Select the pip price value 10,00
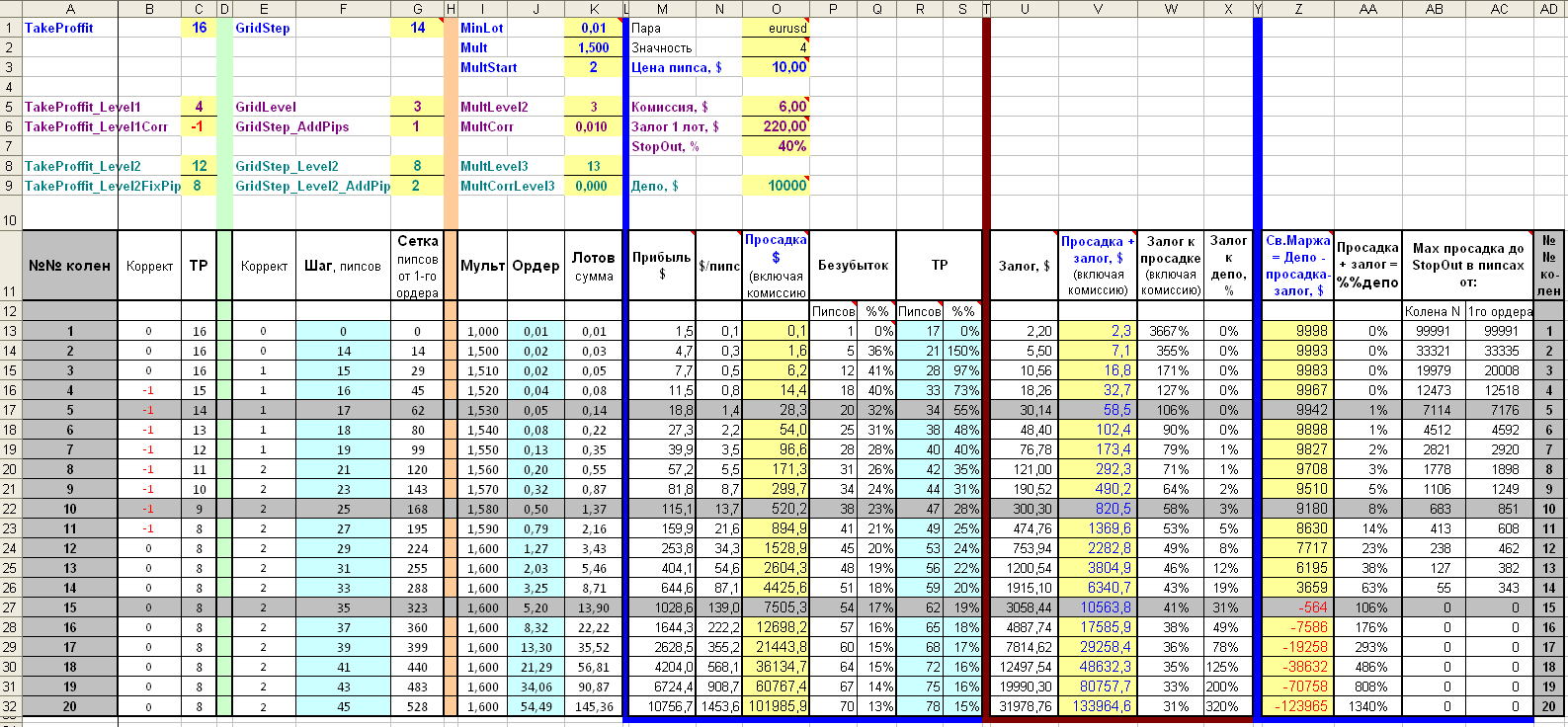Screen dimensions: 1568x727 (776, 67)
